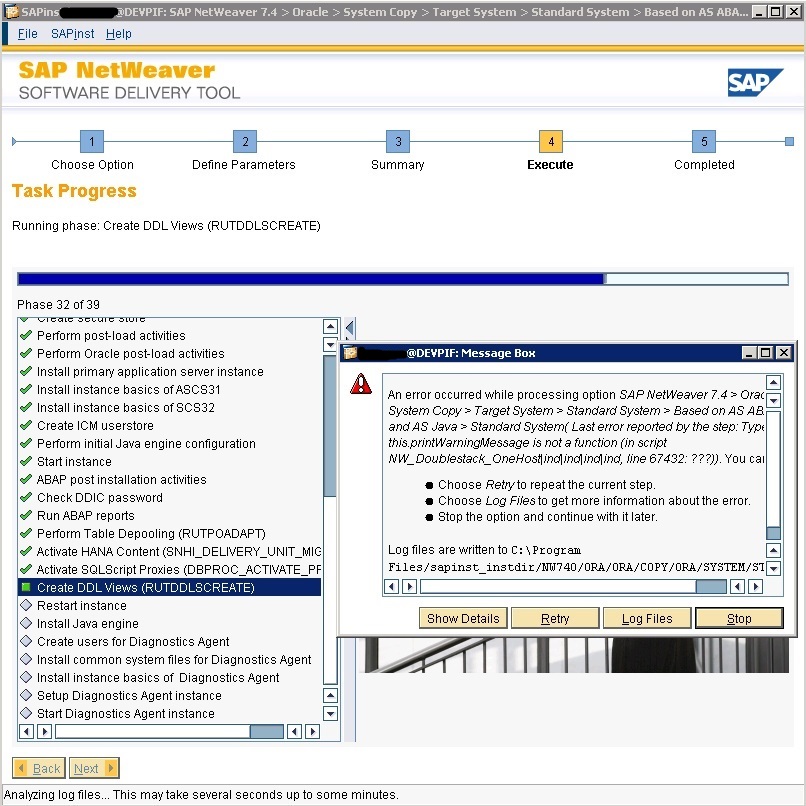This screenshot has width=806, height=806.
Task: Click the phase list vertical scrollbar thumb
Action: [x=331, y=425]
